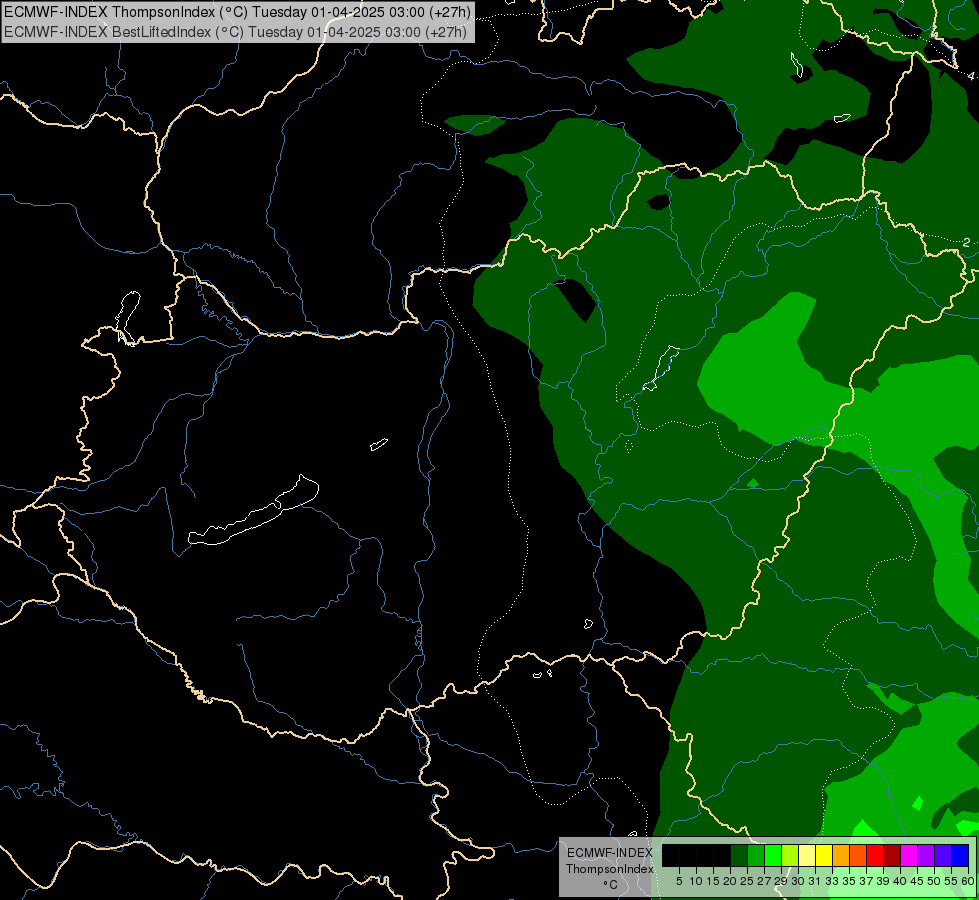The width and height of the screenshot is (979, 900).
Task: Click the contour label 4 at right edge
Action: (x=971, y=76)
